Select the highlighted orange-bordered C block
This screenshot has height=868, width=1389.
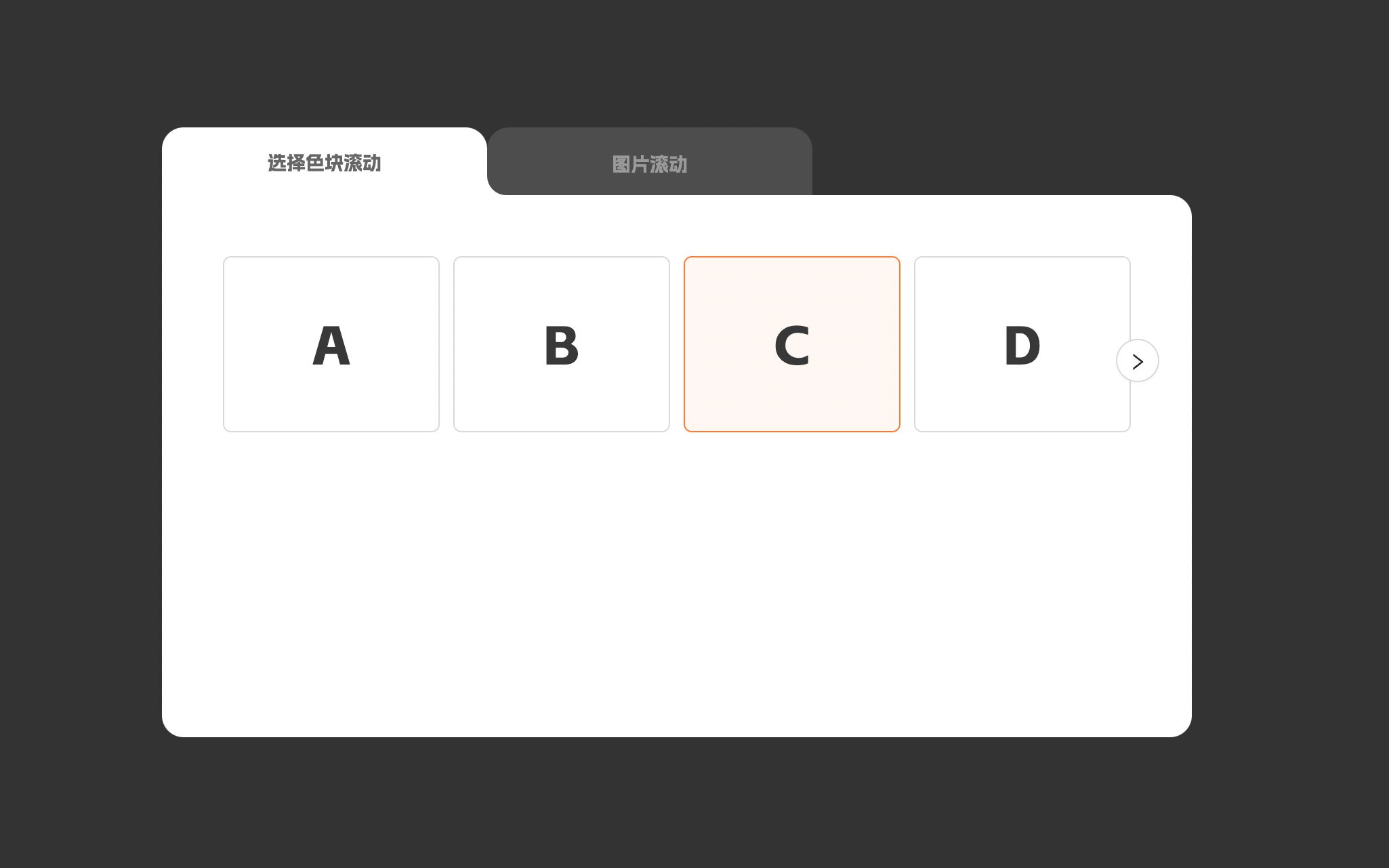[792, 344]
